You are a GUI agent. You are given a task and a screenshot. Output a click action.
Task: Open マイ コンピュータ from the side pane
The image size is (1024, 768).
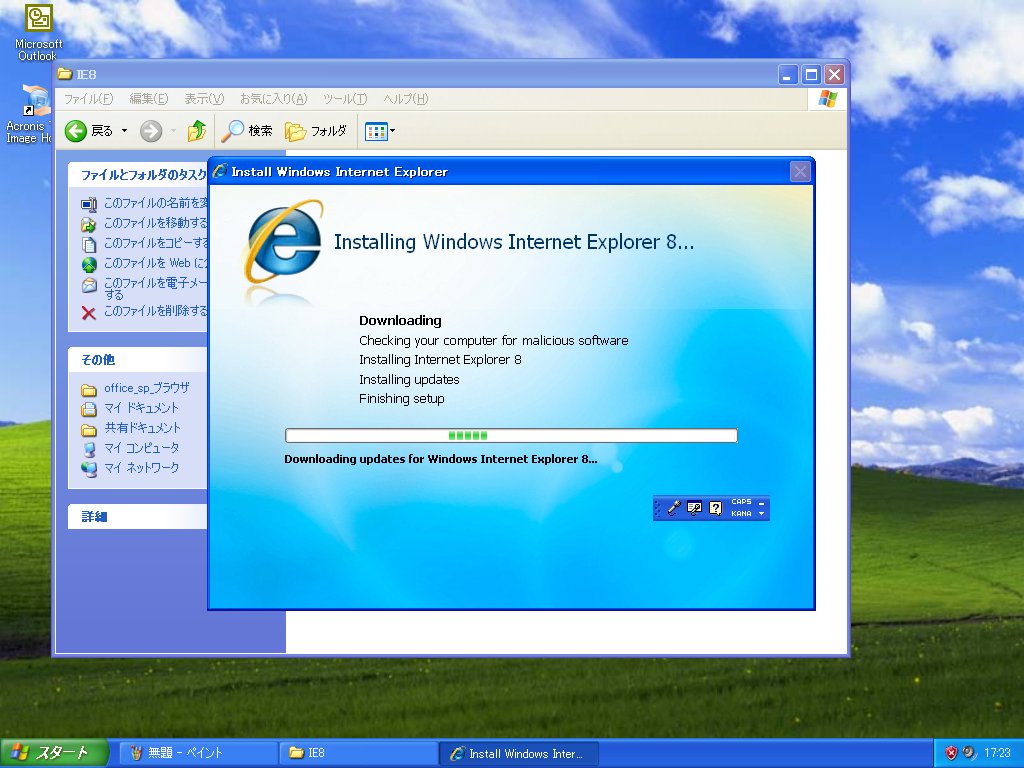(142, 448)
